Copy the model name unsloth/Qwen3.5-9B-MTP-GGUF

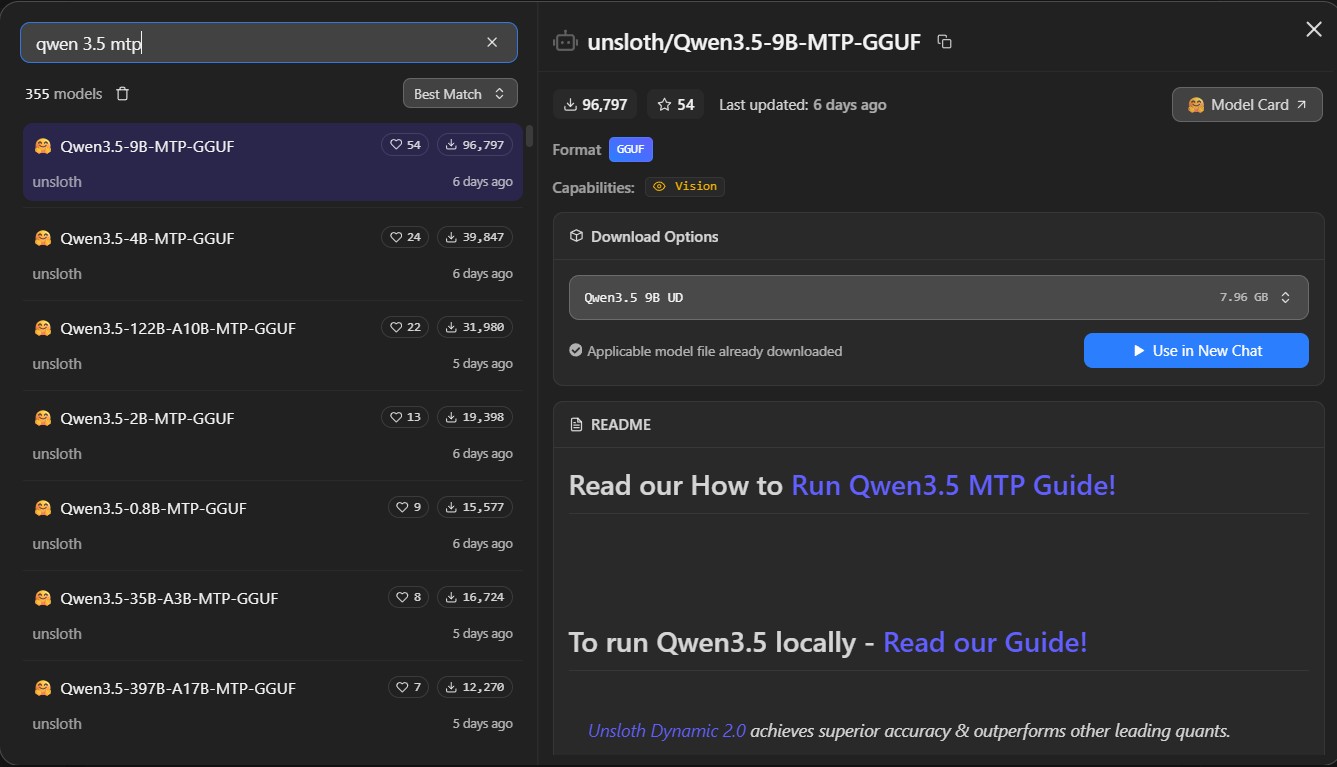(944, 42)
